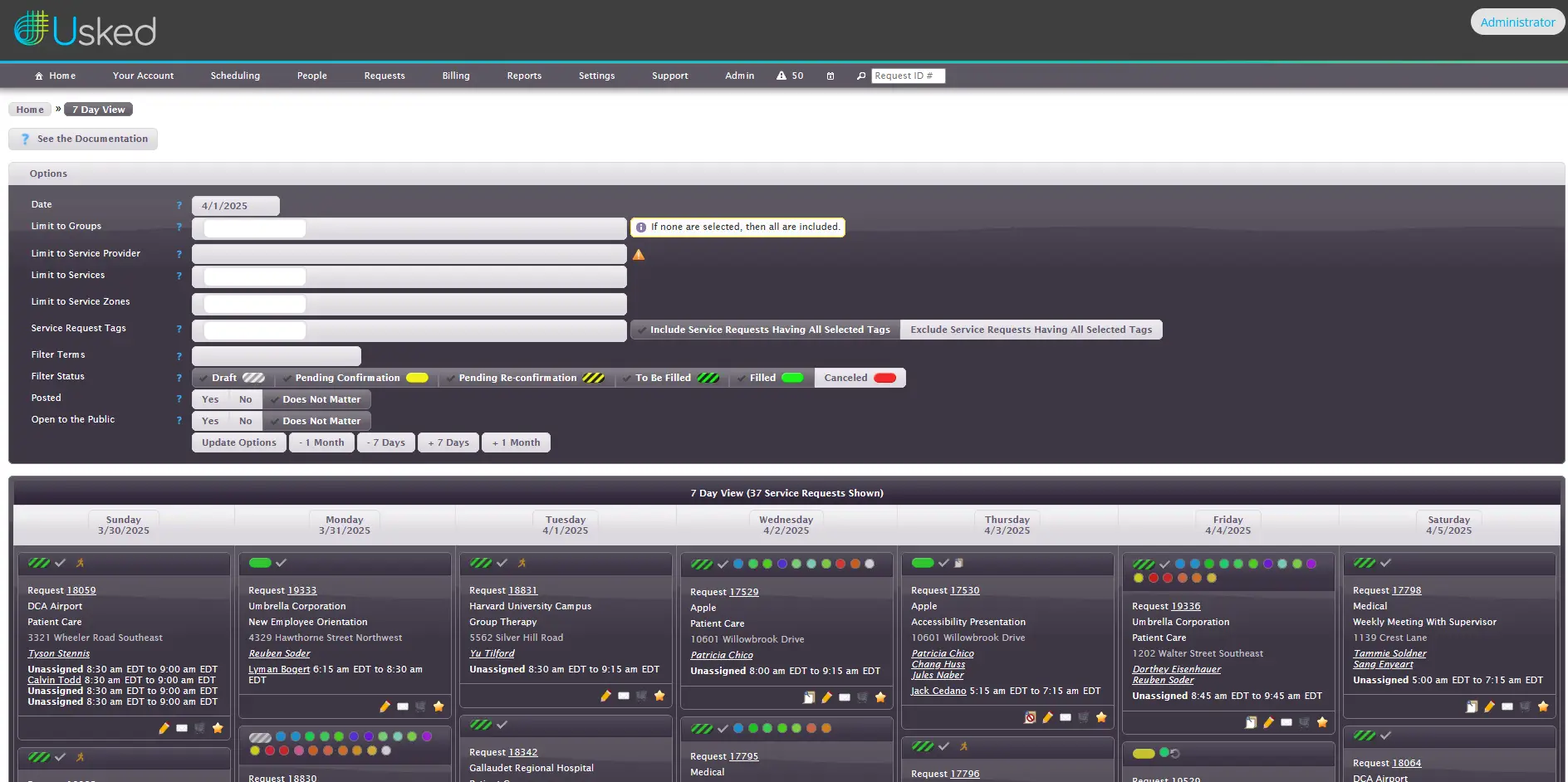Screen dimensions: 1568x782
Task: Open the Limit to Groups selection field
Action: [x=409, y=228]
